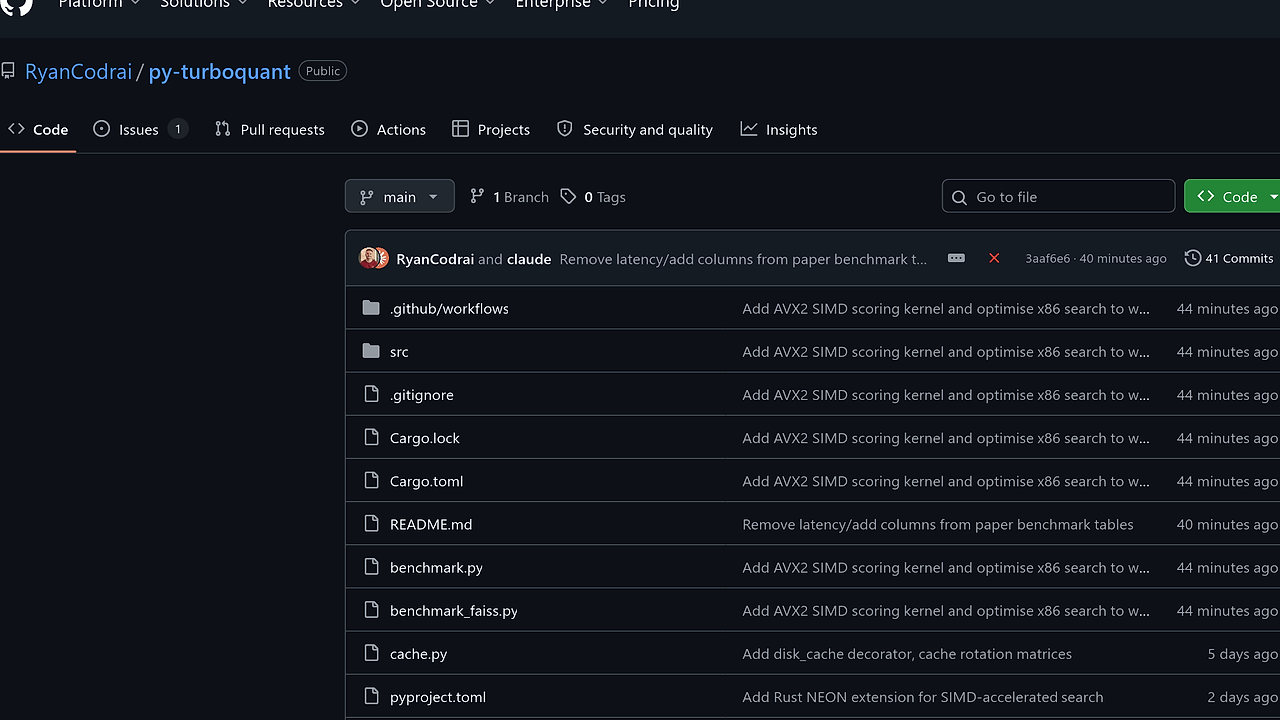This screenshot has height=720, width=1280.
Task: Click the file icon for Cargo.lock
Action: pyautogui.click(x=371, y=437)
